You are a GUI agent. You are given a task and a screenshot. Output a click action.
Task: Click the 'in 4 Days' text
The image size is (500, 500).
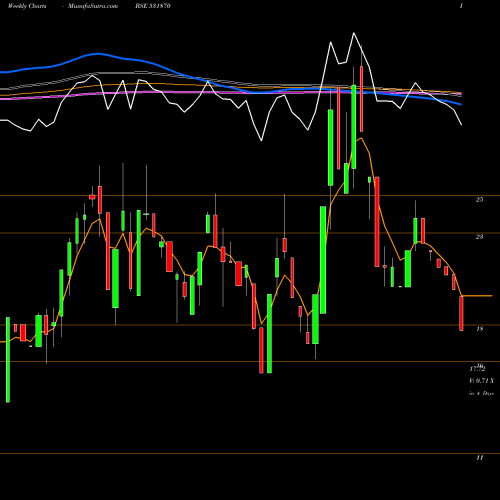(481, 393)
